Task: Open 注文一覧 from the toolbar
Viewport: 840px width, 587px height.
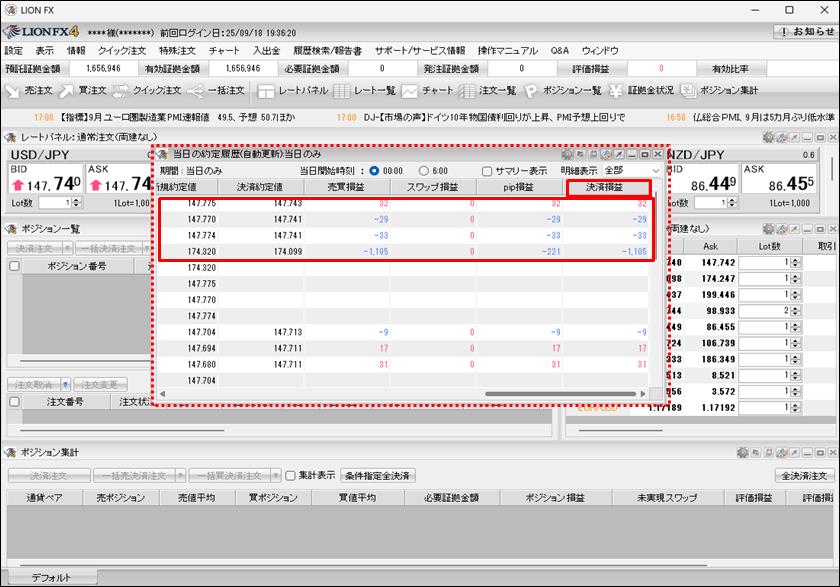Action: point(487,91)
